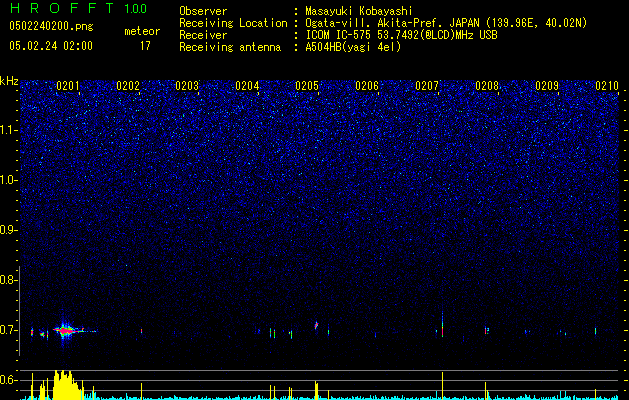Viewport: 629px width, 400px height.
Task: Click the tall yellow amplitude spike after 0207
Action: tap(442, 386)
